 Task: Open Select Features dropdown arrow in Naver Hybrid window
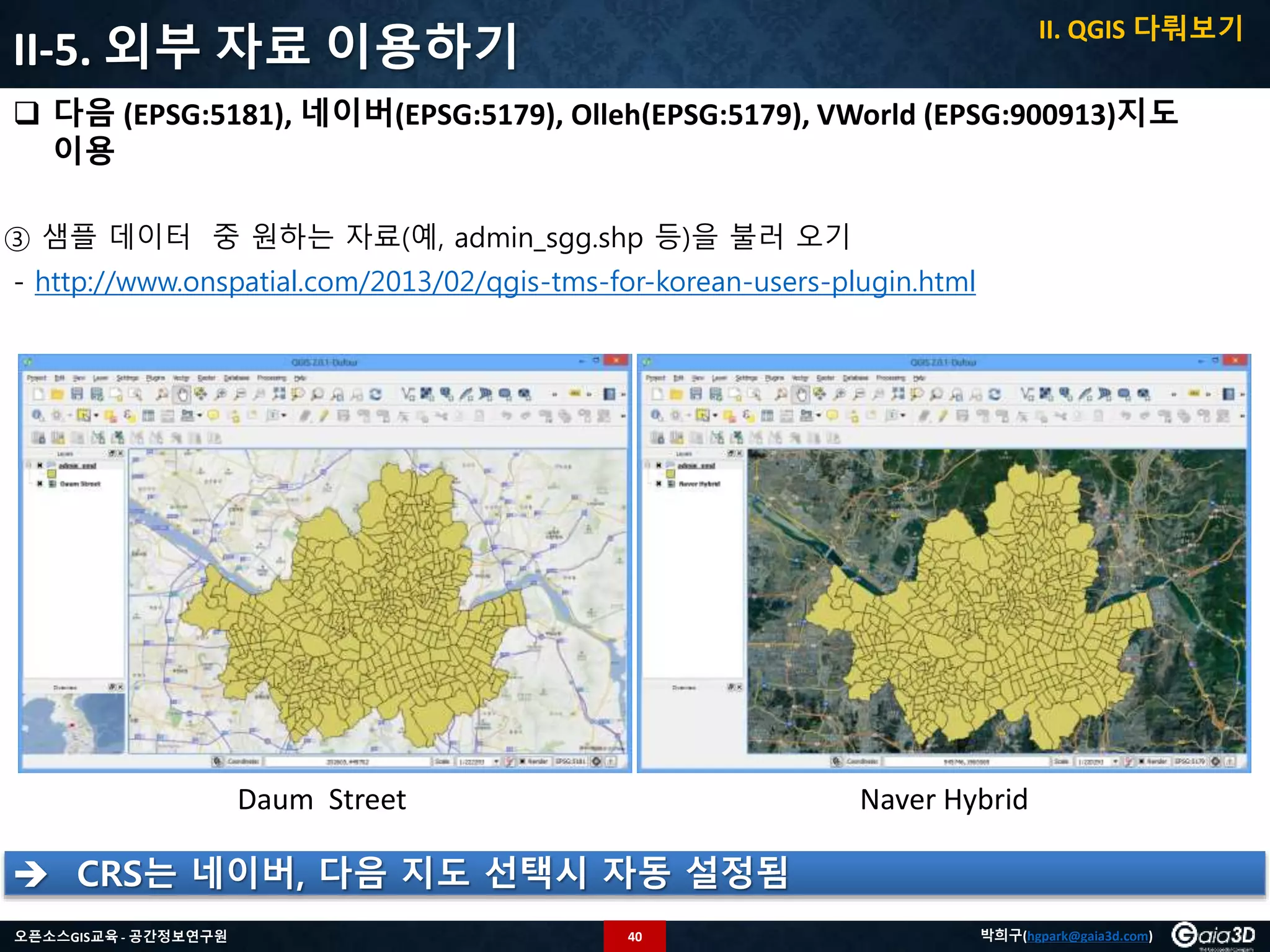[715, 416]
